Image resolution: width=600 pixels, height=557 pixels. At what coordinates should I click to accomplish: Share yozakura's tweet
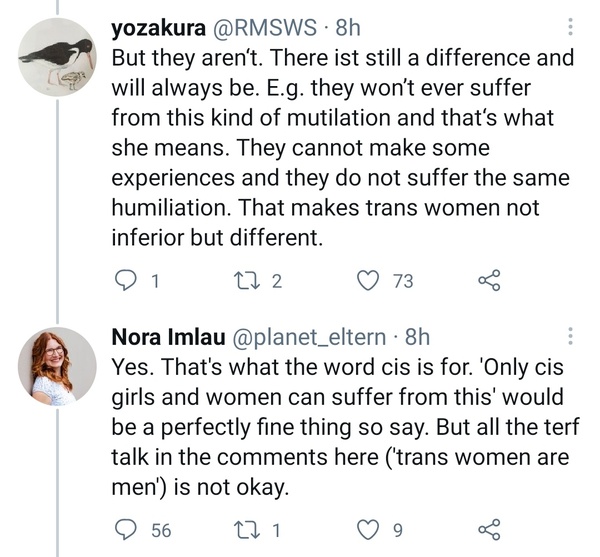pos(489,282)
